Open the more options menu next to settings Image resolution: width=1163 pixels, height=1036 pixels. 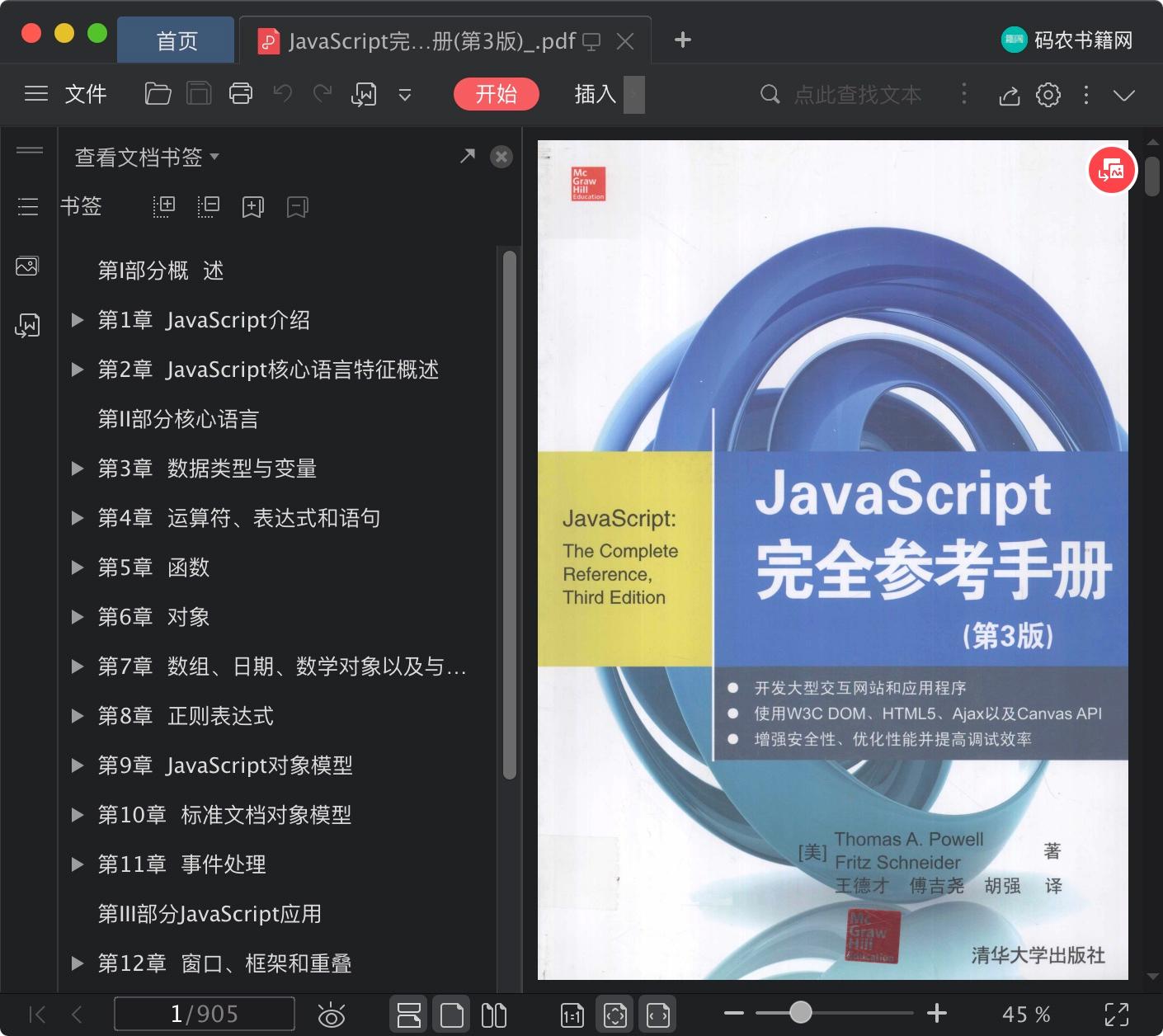point(1086,95)
